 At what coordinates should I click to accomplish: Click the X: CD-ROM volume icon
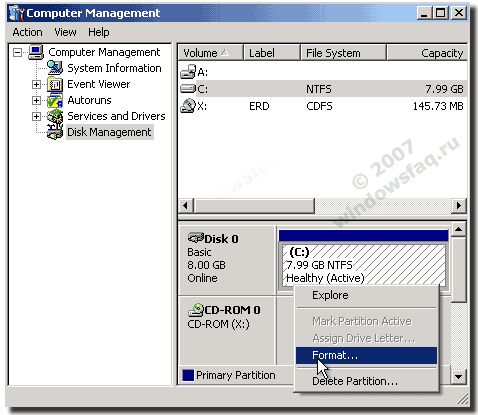point(188,106)
